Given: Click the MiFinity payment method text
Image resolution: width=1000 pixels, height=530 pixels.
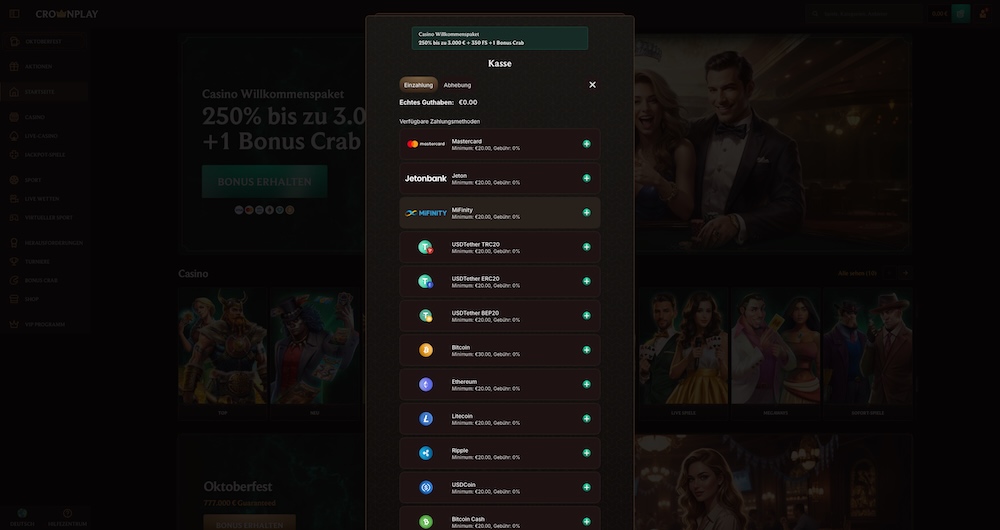Looking at the screenshot, I should [462, 210].
